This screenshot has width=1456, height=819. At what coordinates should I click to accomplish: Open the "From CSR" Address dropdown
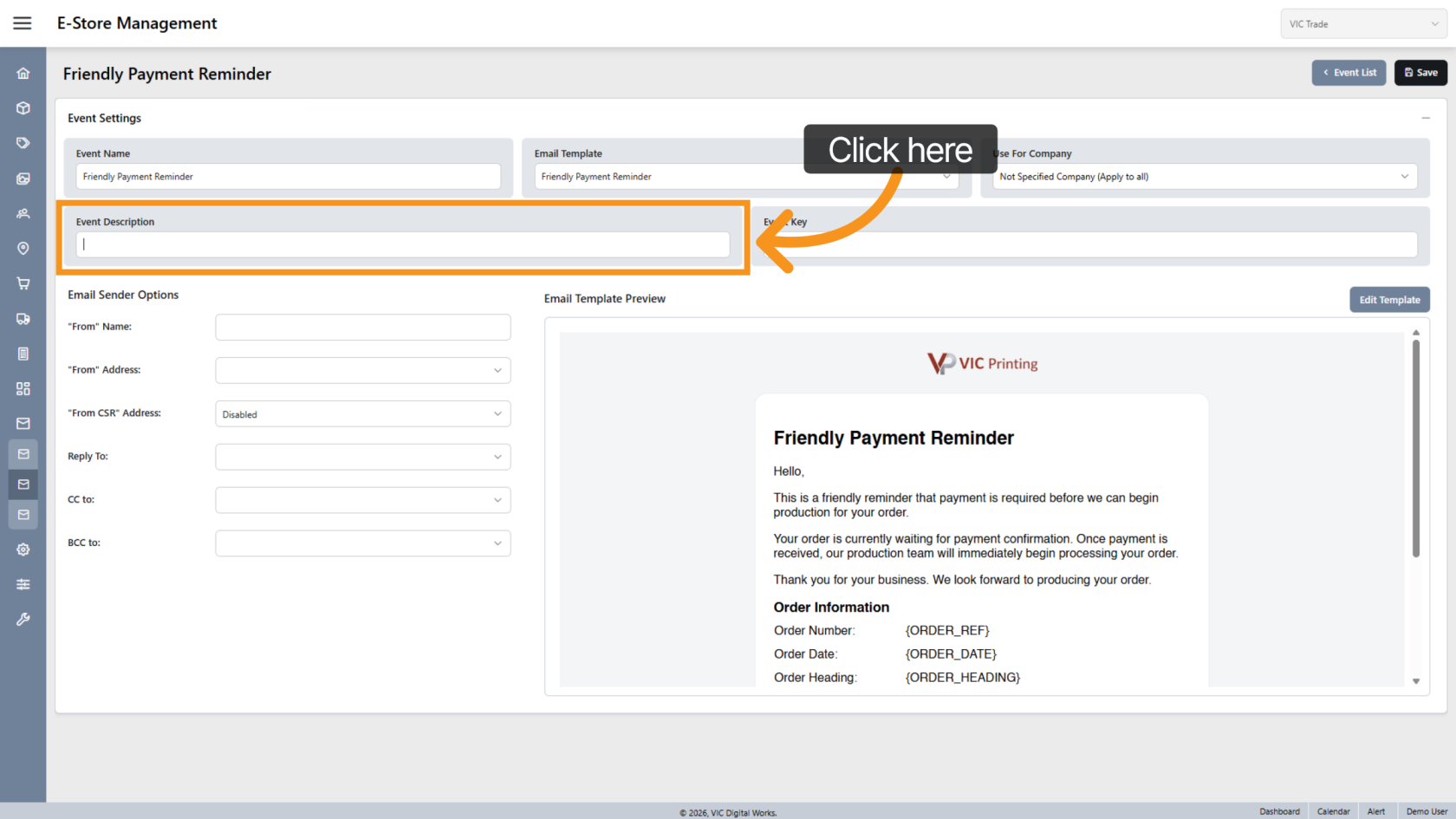click(362, 414)
